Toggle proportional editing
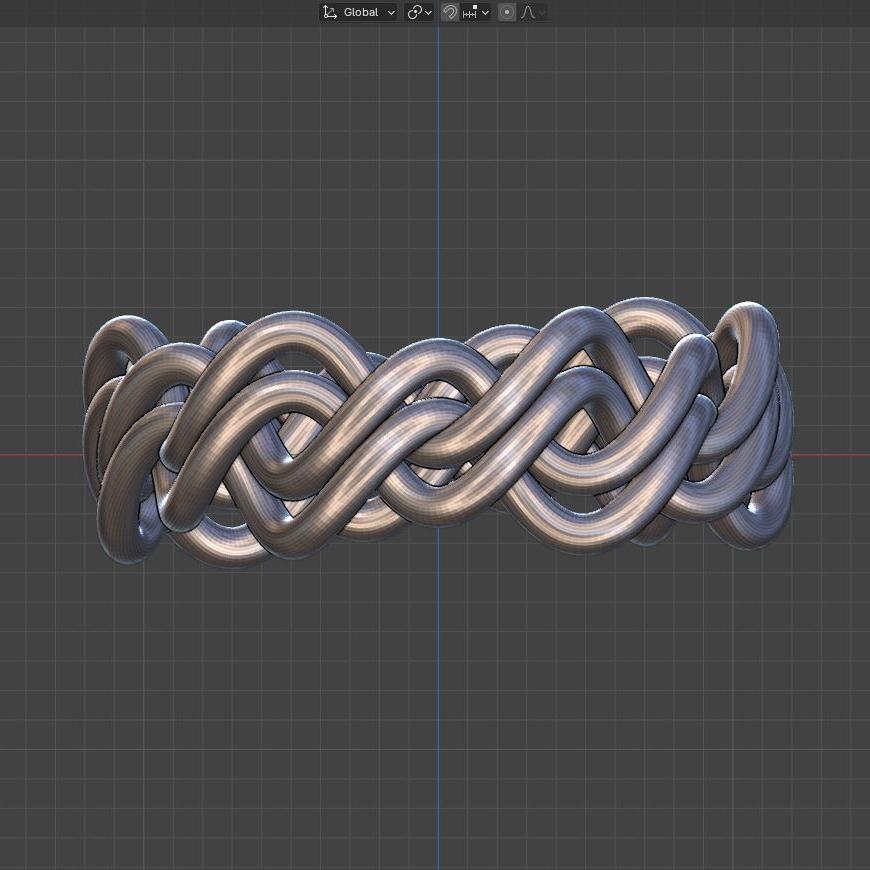Screen dimensions: 870x870 click(507, 12)
